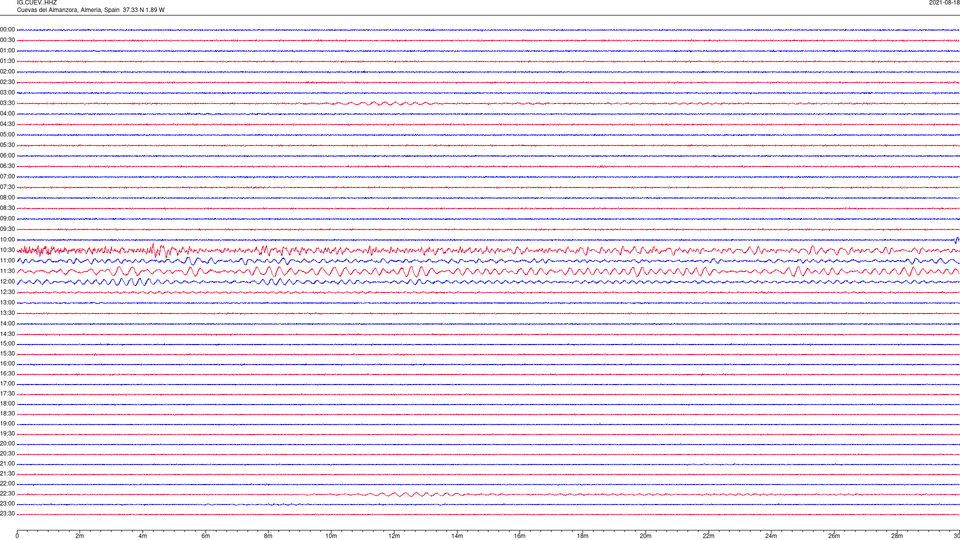Click the 28m axis tick label
960x540 pixels.
click(x=897, y=536)
